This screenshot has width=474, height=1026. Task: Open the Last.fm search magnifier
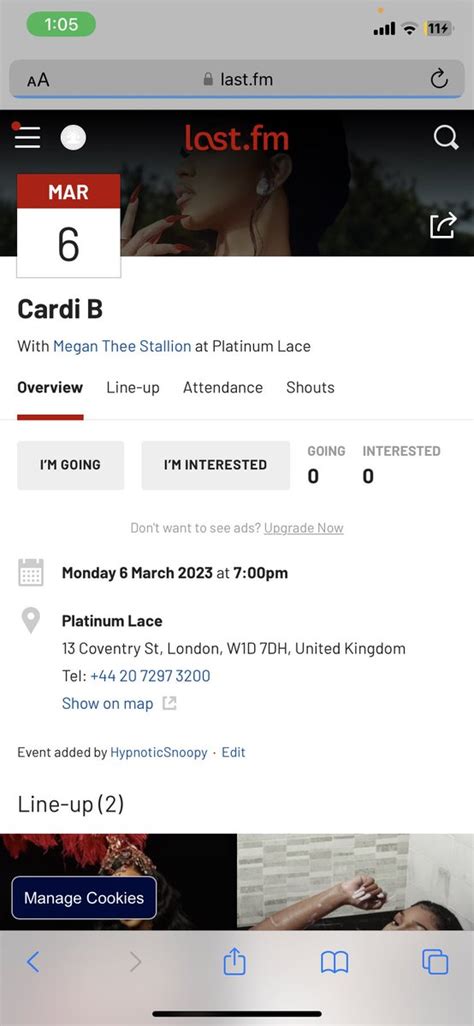(x=446, y=137)
